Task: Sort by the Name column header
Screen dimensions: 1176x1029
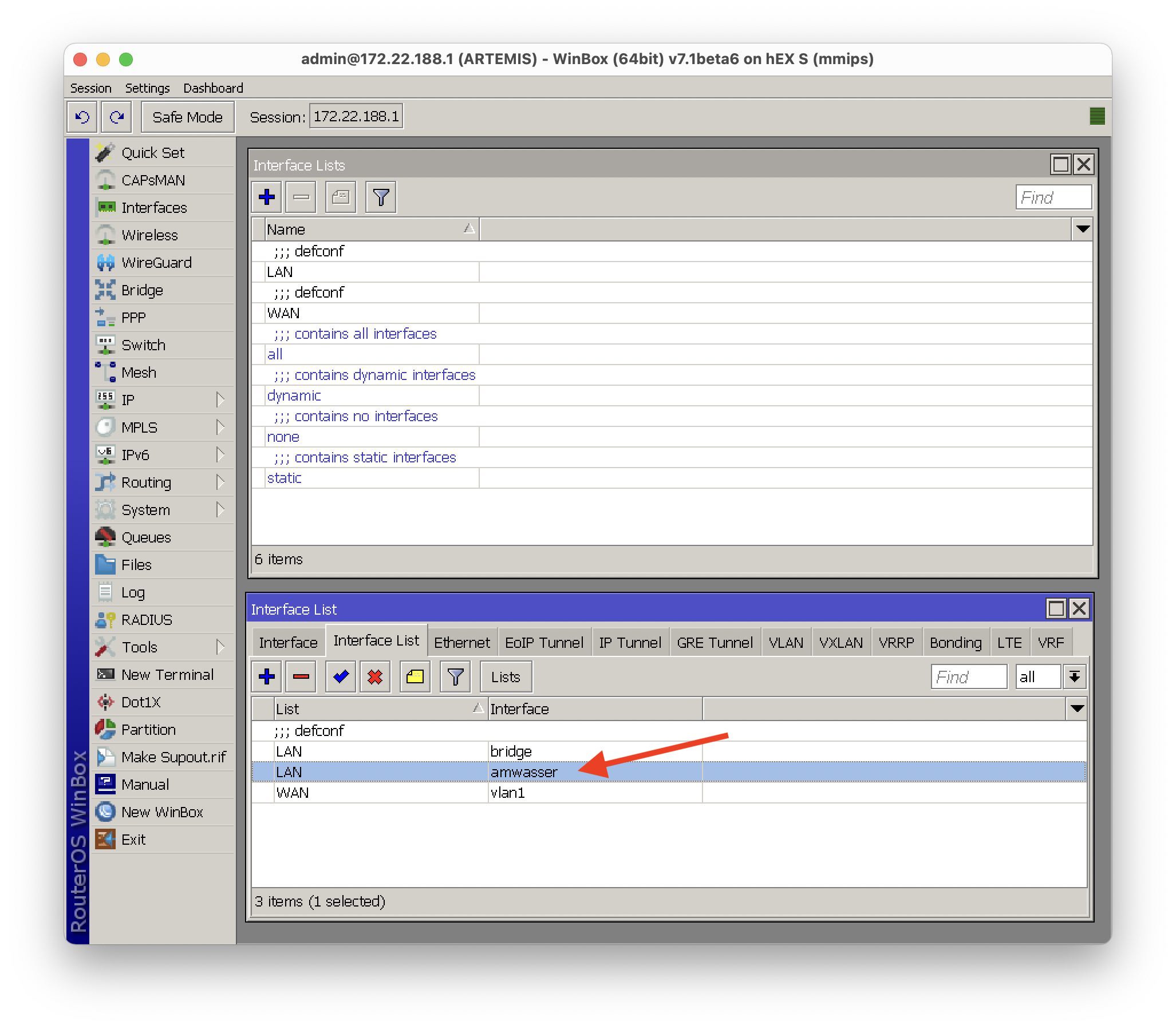Action: pyautogui.click(x=368, y=229)
